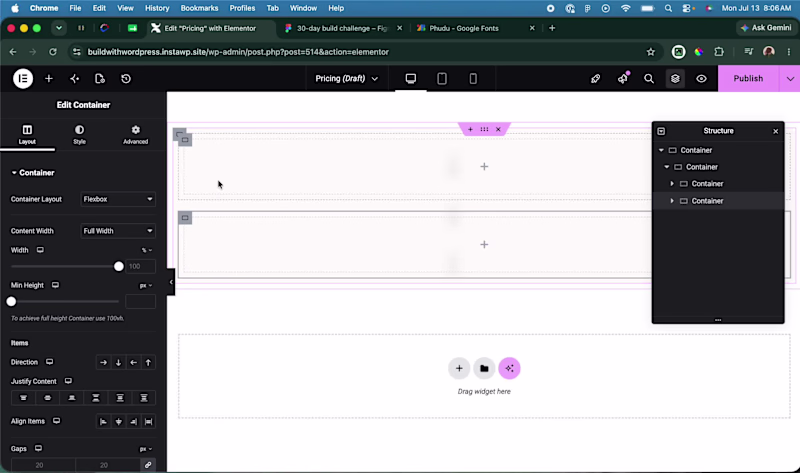Open revision History icon

[126, 79]
